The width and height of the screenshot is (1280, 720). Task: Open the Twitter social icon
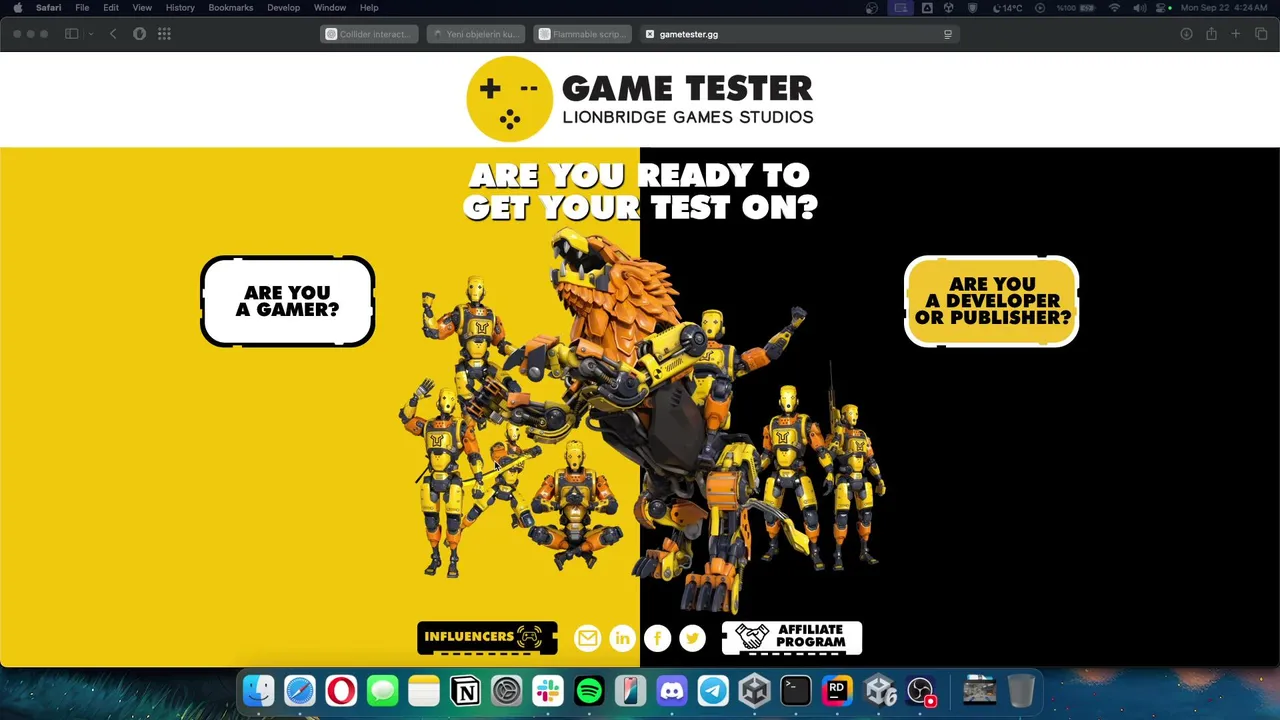[692, 638]
